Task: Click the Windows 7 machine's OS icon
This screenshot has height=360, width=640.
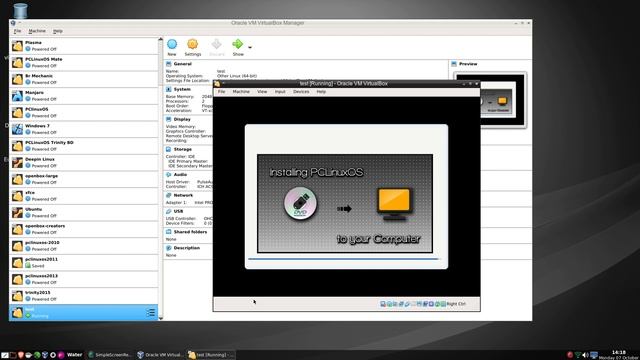Action: pyautogui.click(x=17, y=129)
